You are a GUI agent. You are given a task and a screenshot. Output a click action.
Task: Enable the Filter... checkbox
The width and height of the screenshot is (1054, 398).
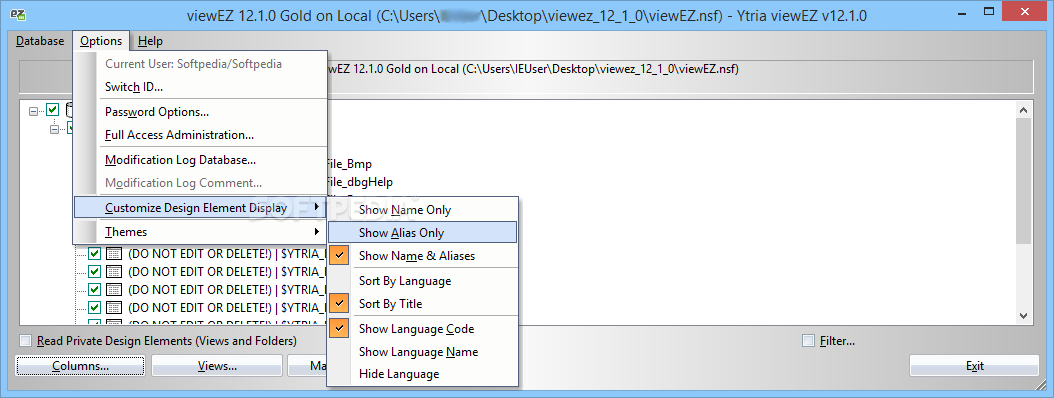tap(809, 341)
